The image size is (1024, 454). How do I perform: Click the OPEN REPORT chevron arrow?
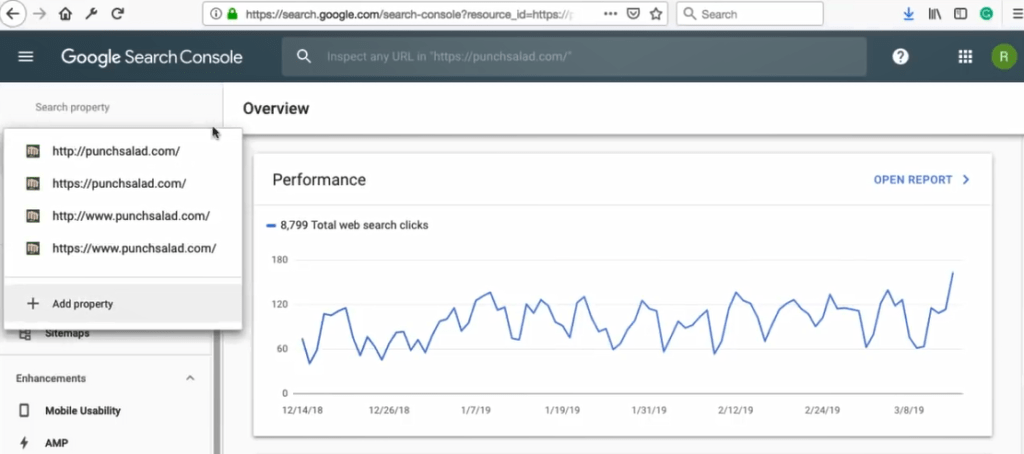[x=967, y=180]
